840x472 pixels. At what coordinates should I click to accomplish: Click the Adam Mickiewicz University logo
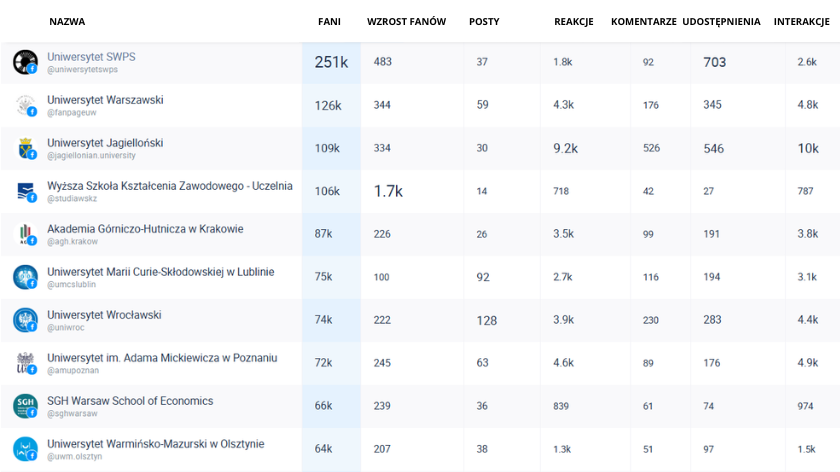click(25, 363)
